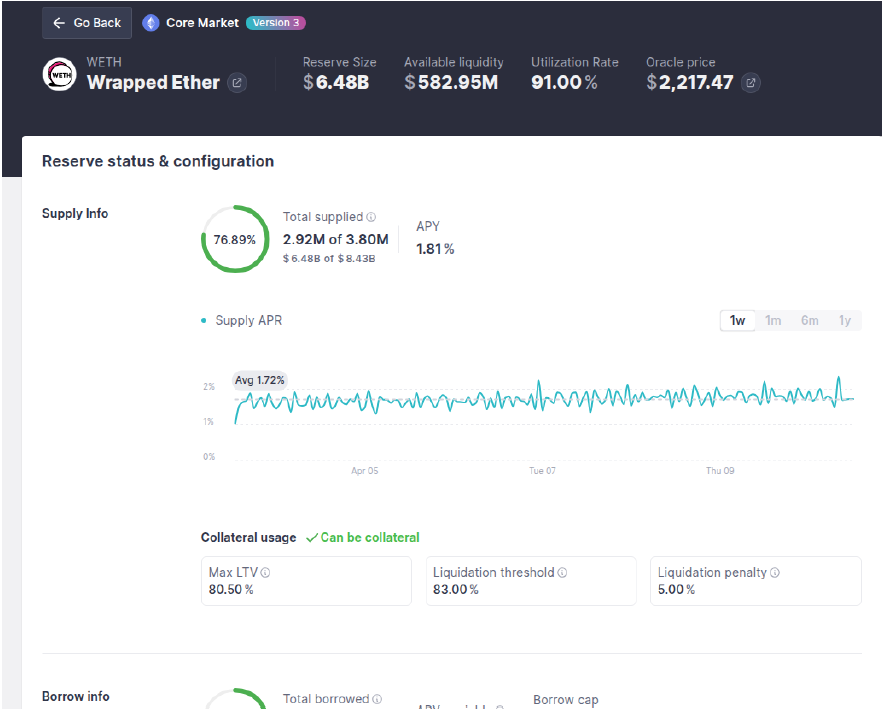Viewport: 884px width, 709px height.
Task: Click Liquidation penalty info icon
Action: point(775,573)
